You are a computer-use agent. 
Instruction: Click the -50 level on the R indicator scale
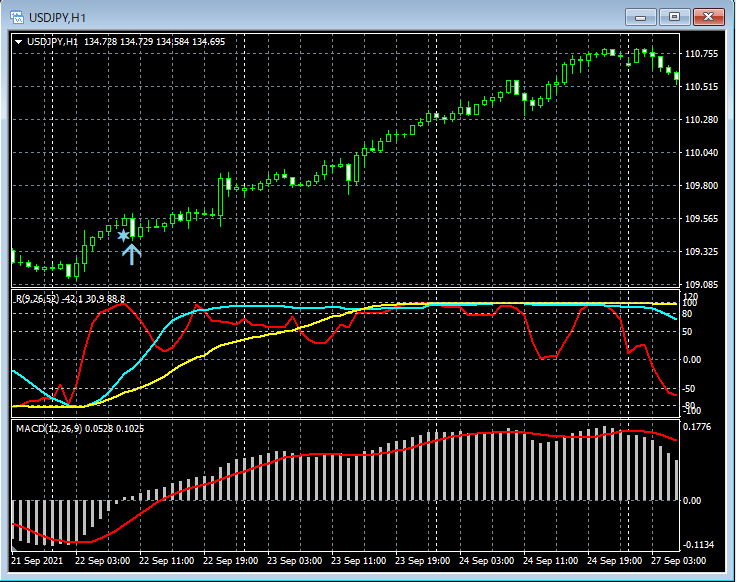pyautogui.click(x=688, y=389)
